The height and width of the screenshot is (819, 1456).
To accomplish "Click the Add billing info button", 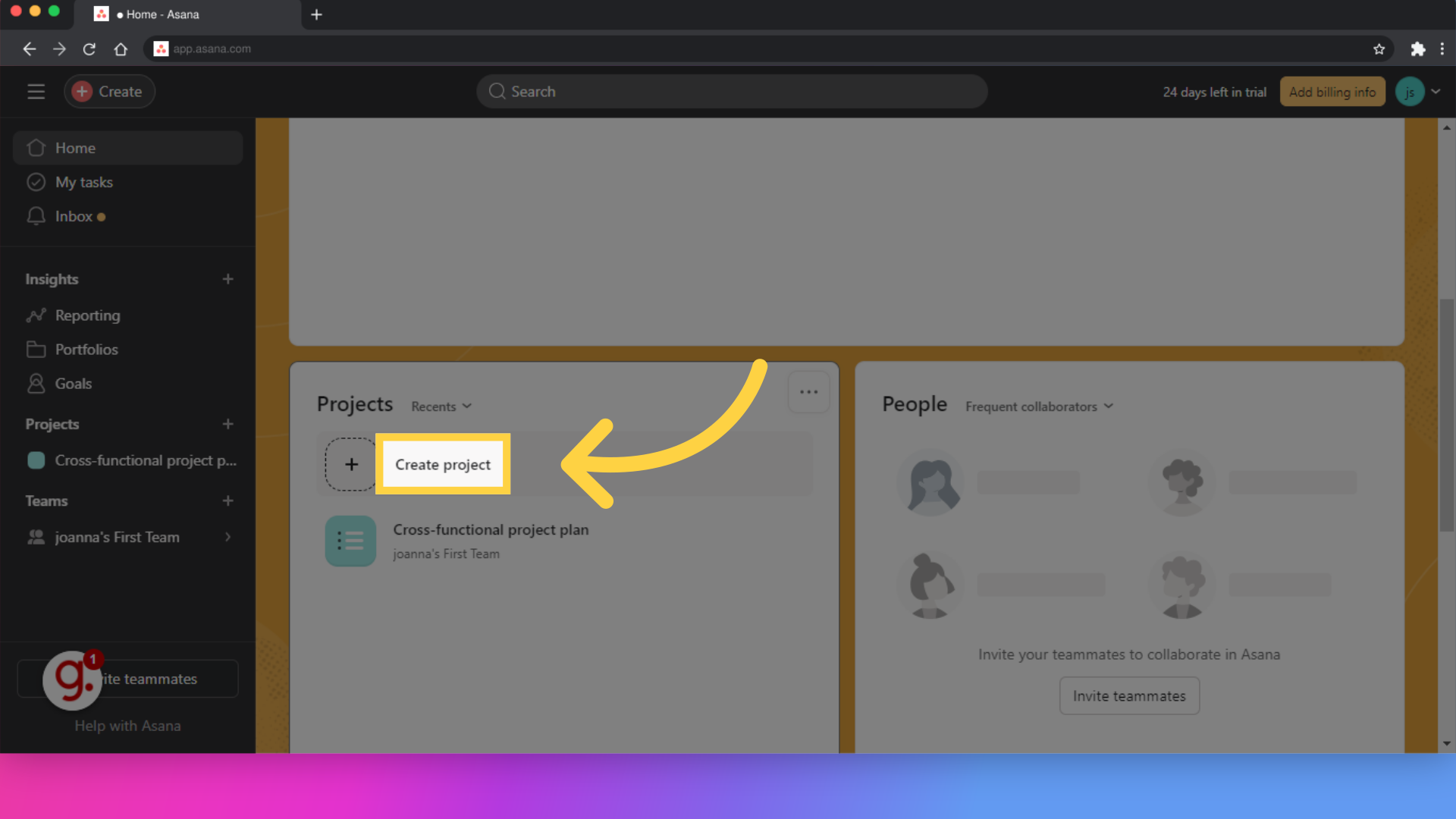I will click(1332, 92).
